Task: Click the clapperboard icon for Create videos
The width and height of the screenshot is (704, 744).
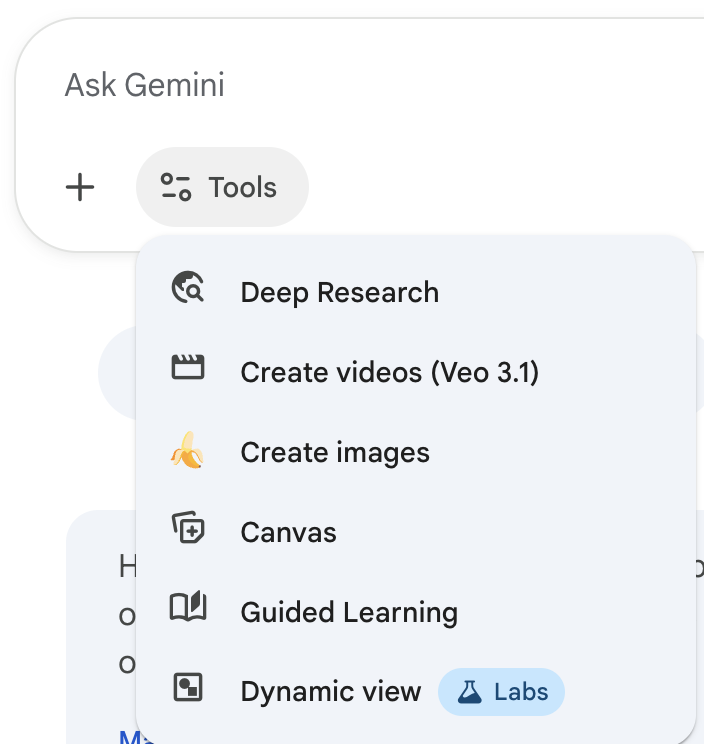Action: point(188,369)
